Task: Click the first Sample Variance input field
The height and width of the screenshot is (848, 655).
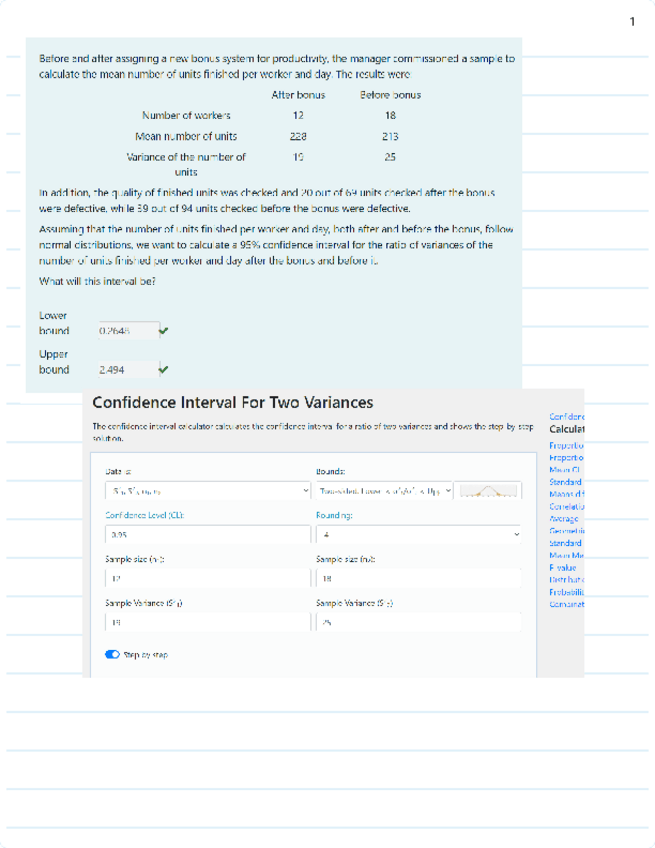Action: tap(208, 622)
